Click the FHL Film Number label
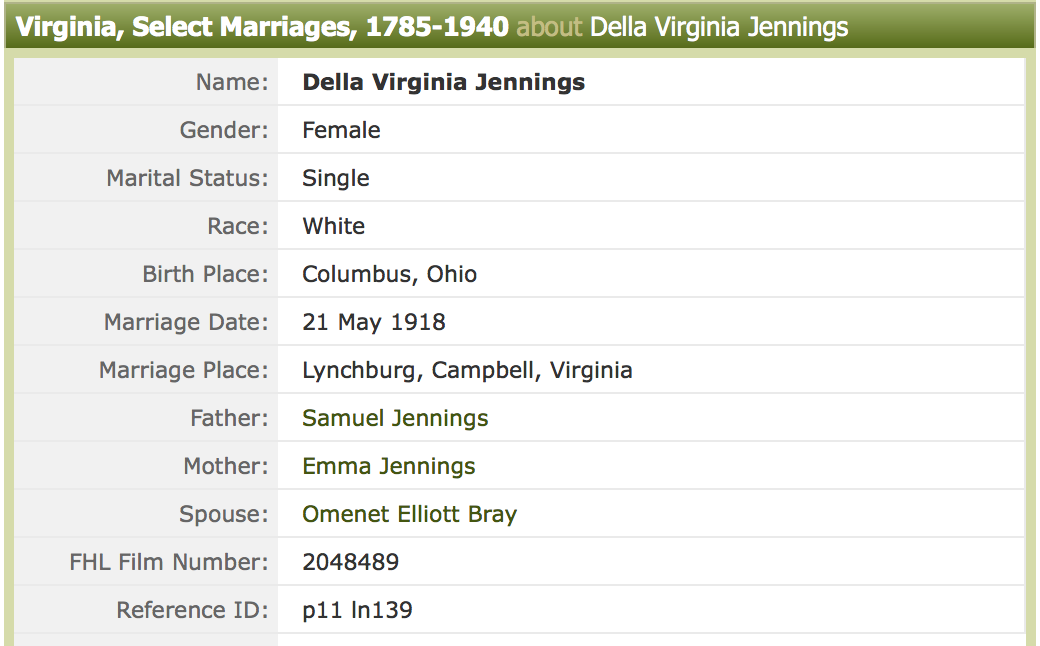Viewport: 1040px width, 646px height. coord(169,562)
